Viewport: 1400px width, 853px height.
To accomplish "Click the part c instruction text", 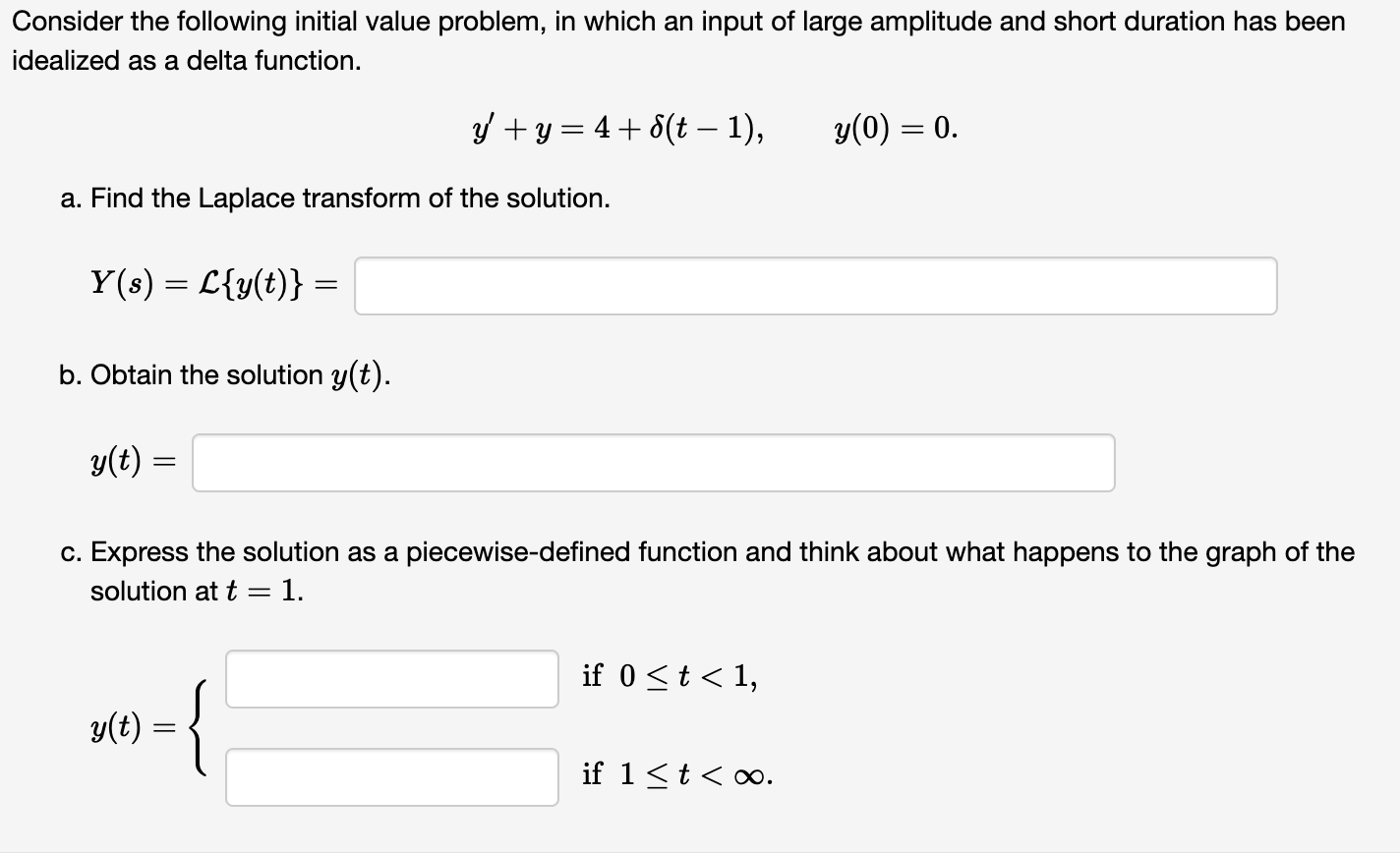I will (708, 551).
